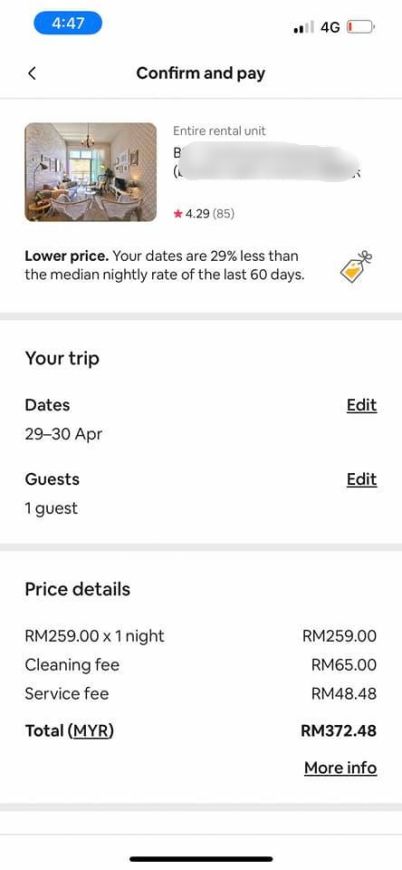
Task: Tap the Confirm and pay title
Action: coord(201,73)
